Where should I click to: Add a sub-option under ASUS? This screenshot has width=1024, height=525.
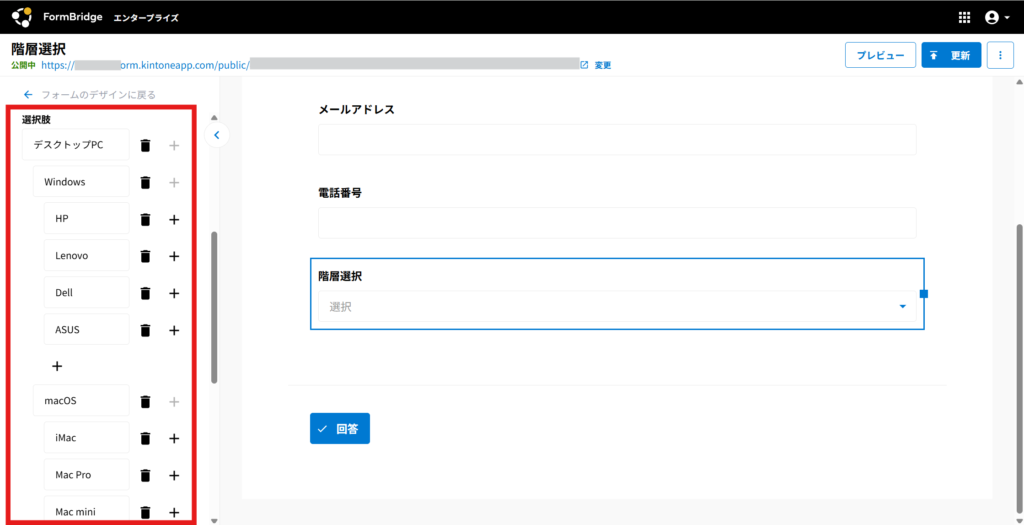[x=174, y=330]
